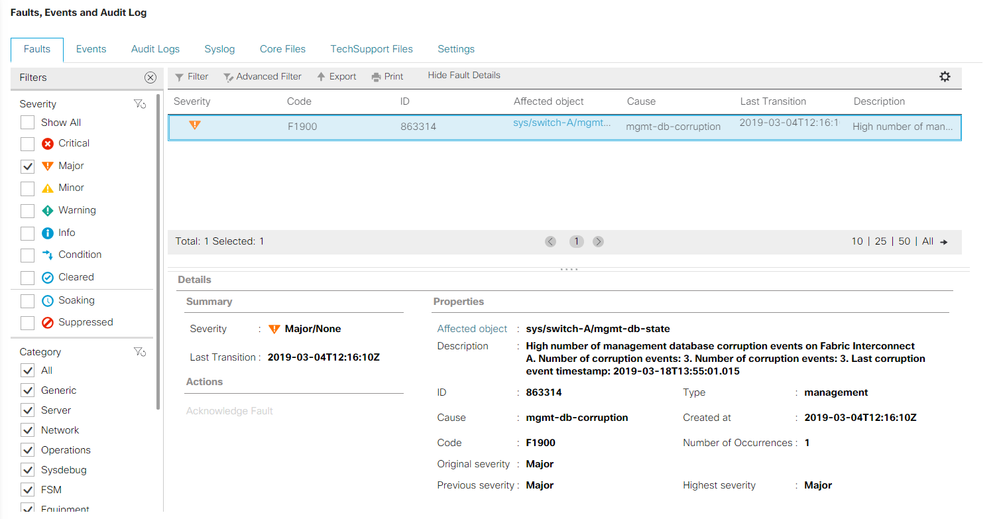The width and height of the screenshot is (999, 519).
Task: Click the Cleared checkmark circle icon
Action: click(x=48, y=278)
